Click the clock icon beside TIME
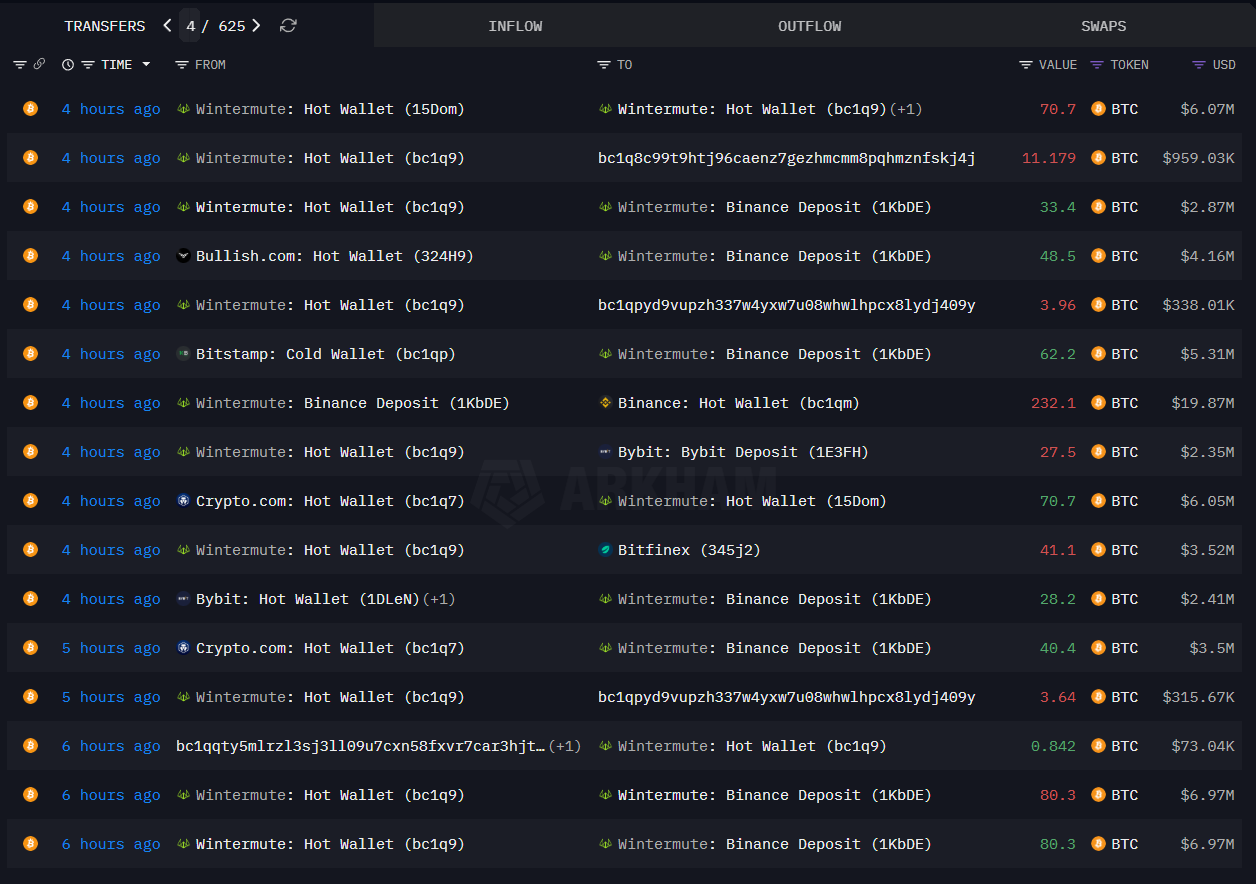1256x884 pixels. [x=68, y=65]
